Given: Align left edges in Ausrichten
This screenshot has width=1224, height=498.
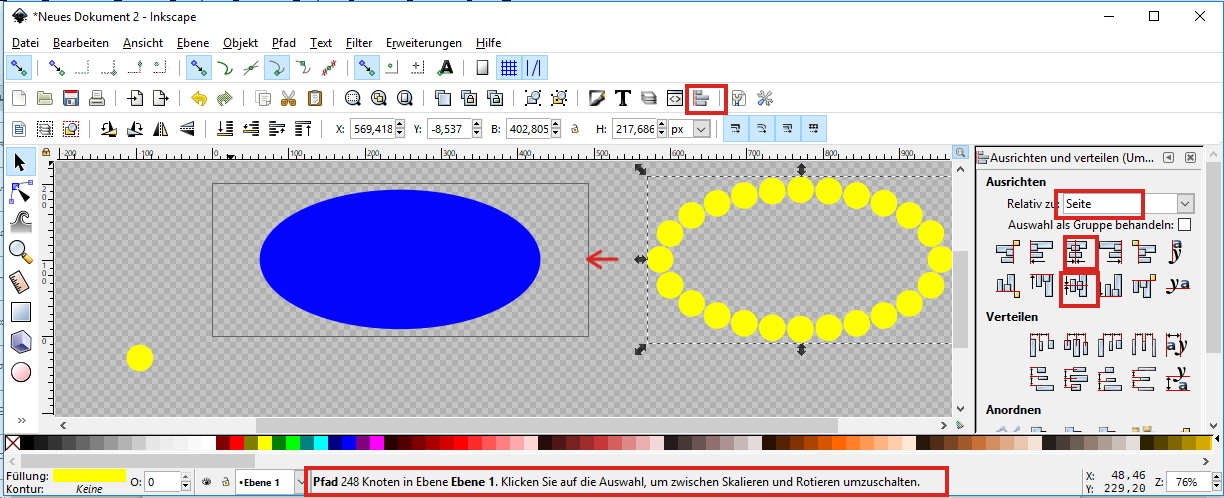Looking at the screenshot, I should click(1042, 252).
